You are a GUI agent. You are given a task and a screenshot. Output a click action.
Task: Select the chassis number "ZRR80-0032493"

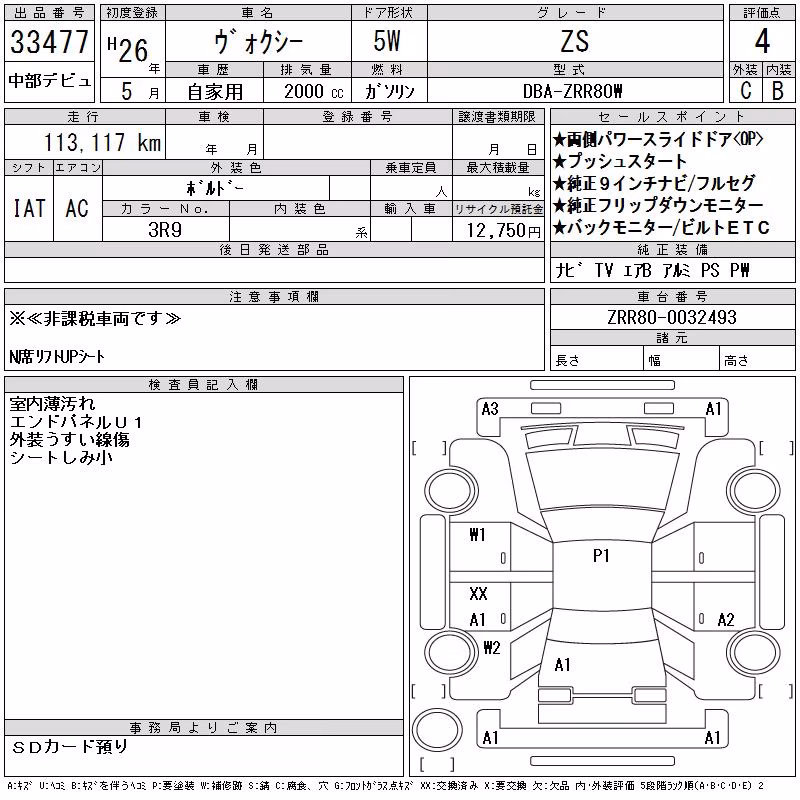tap(672, 318)
